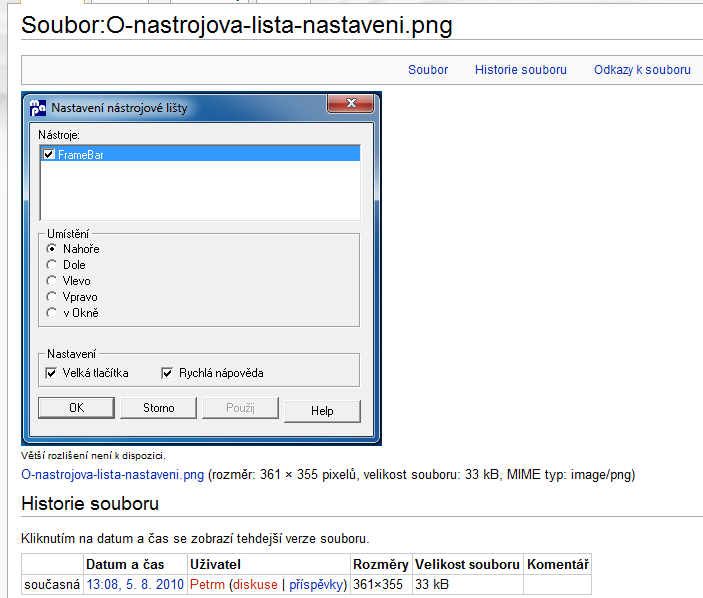Toggle the FrameBar checkbox
Image resolution: width=703 pixels, height=598 pixels.
[49, 155]
